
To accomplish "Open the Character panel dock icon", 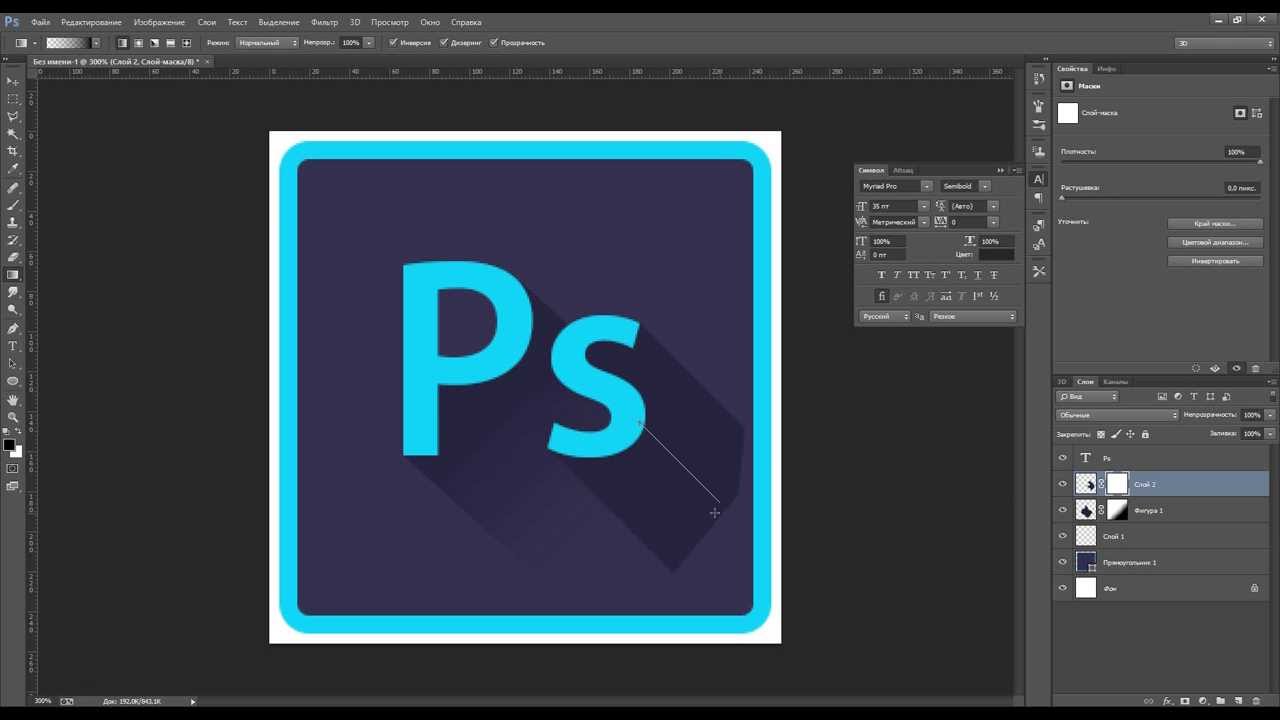I will click(x=1039, y=179).
